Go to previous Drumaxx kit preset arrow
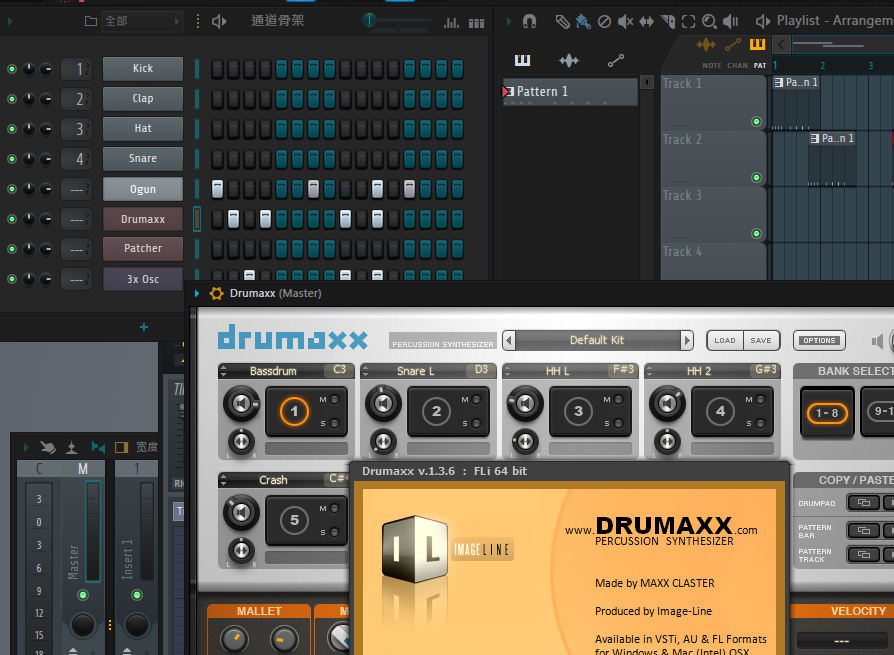 [x=509, y=340]
